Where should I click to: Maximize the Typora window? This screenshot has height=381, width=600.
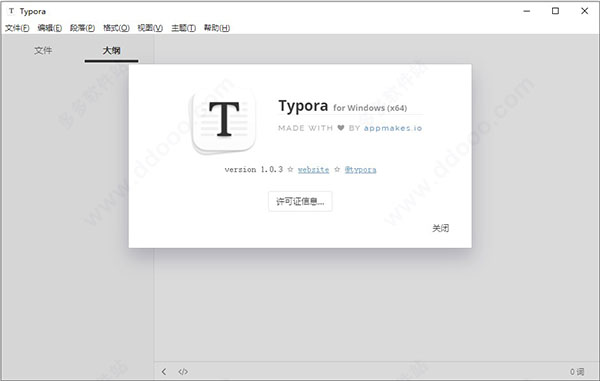555,11
